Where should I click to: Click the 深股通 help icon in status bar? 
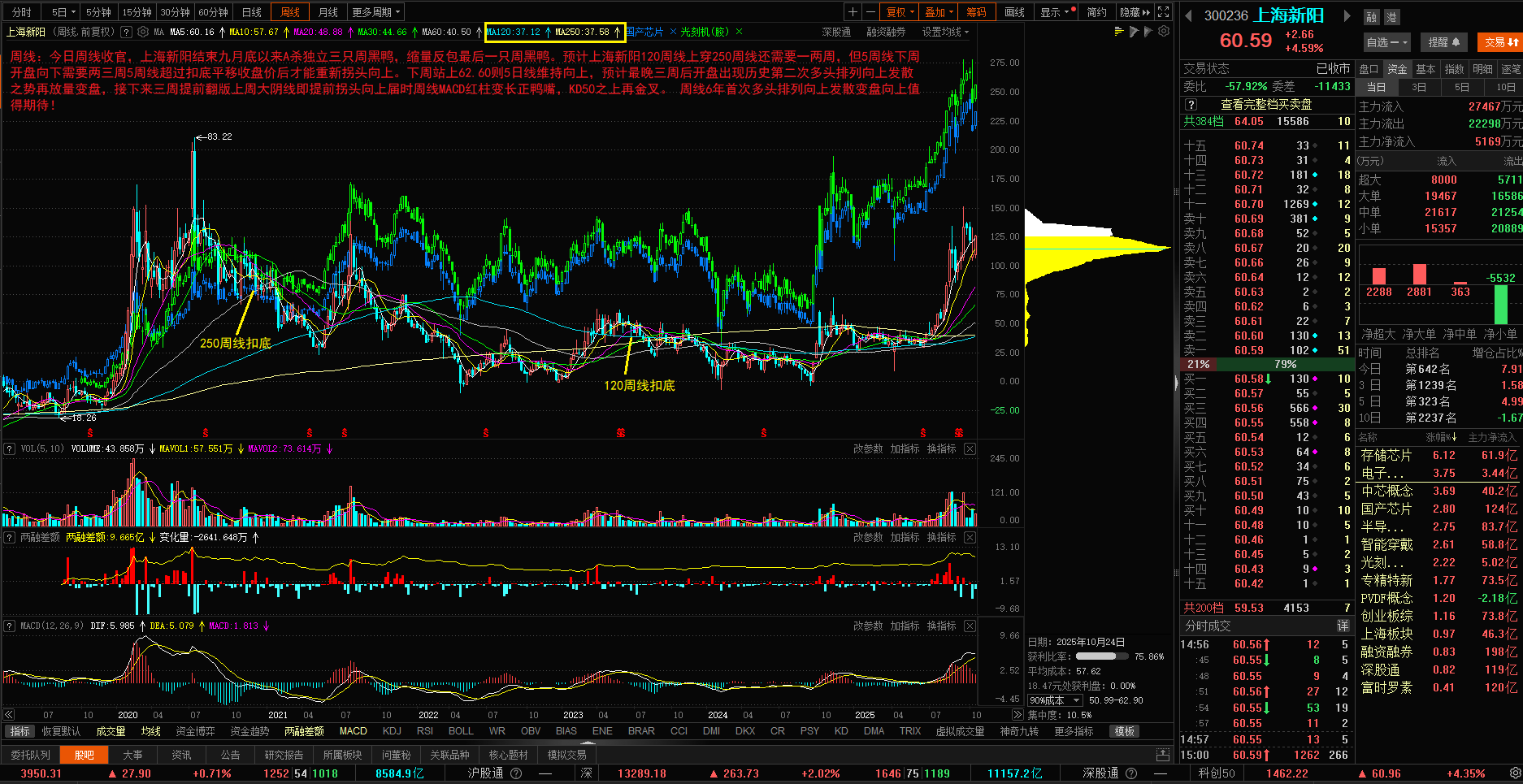pyautogui.click(x=1130, y=773)
